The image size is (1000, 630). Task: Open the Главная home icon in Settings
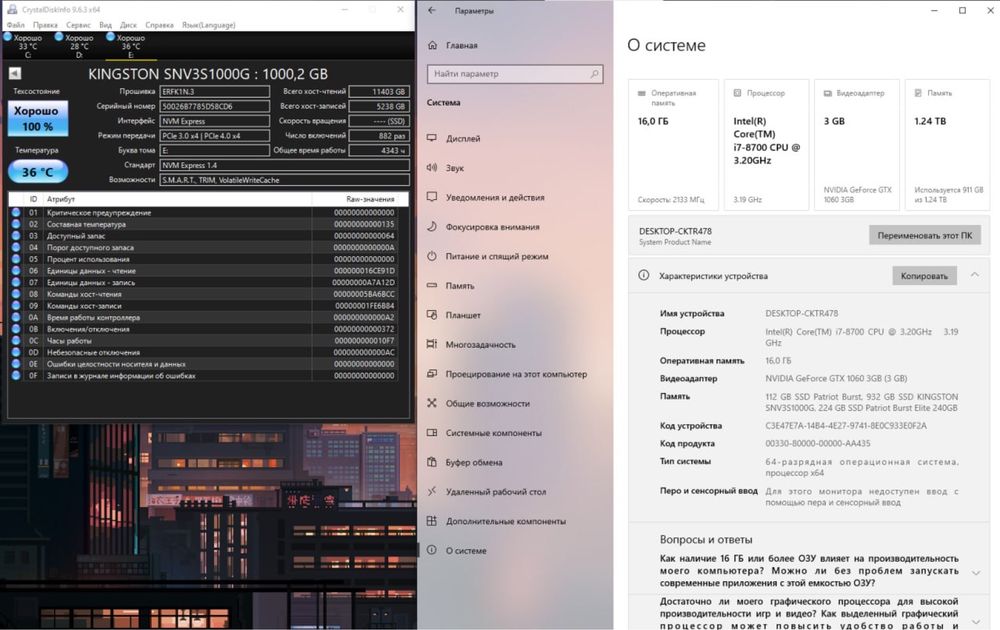432,45
